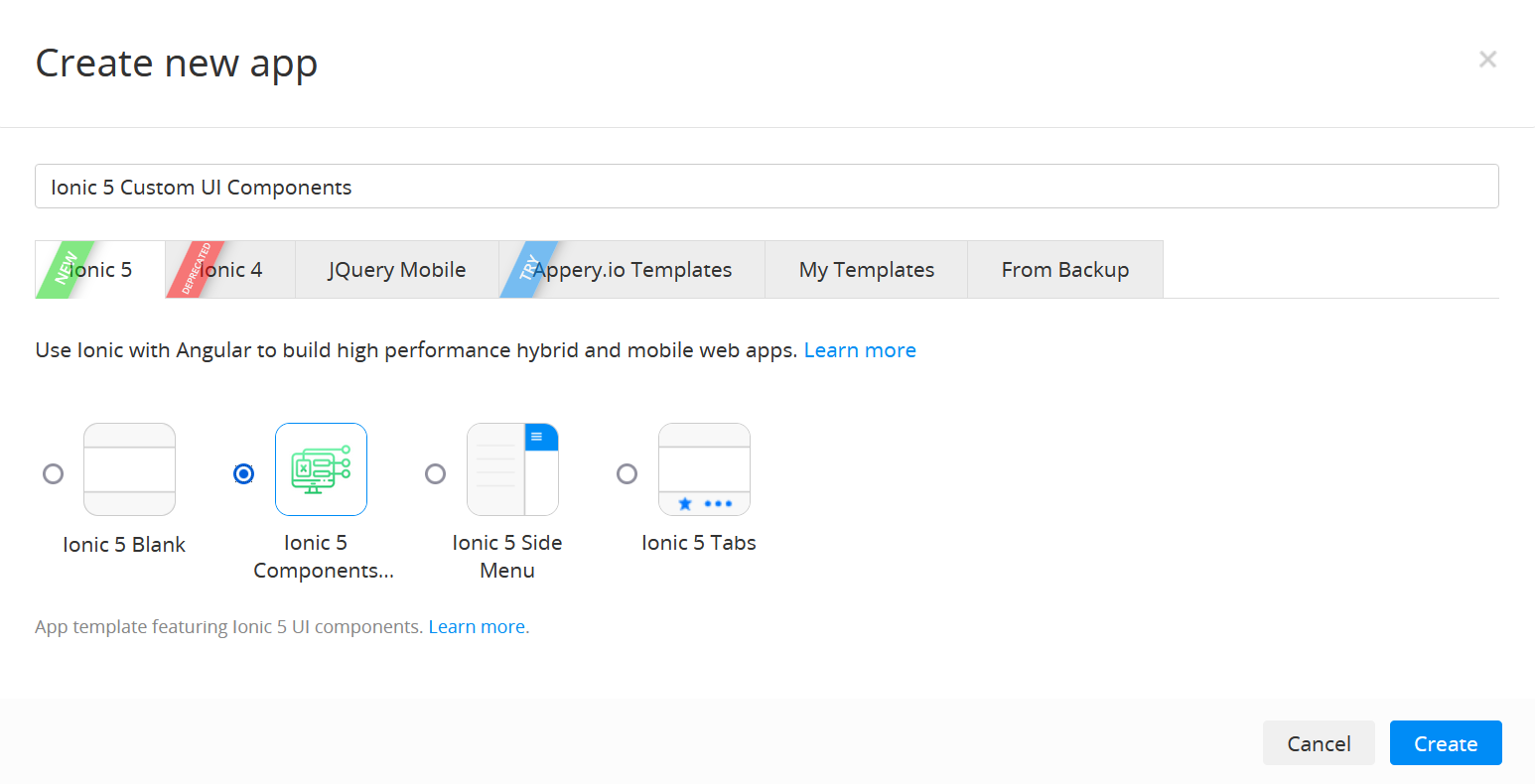
Task: Click the Ionic 5 Side Menu label
Action: 507,557
